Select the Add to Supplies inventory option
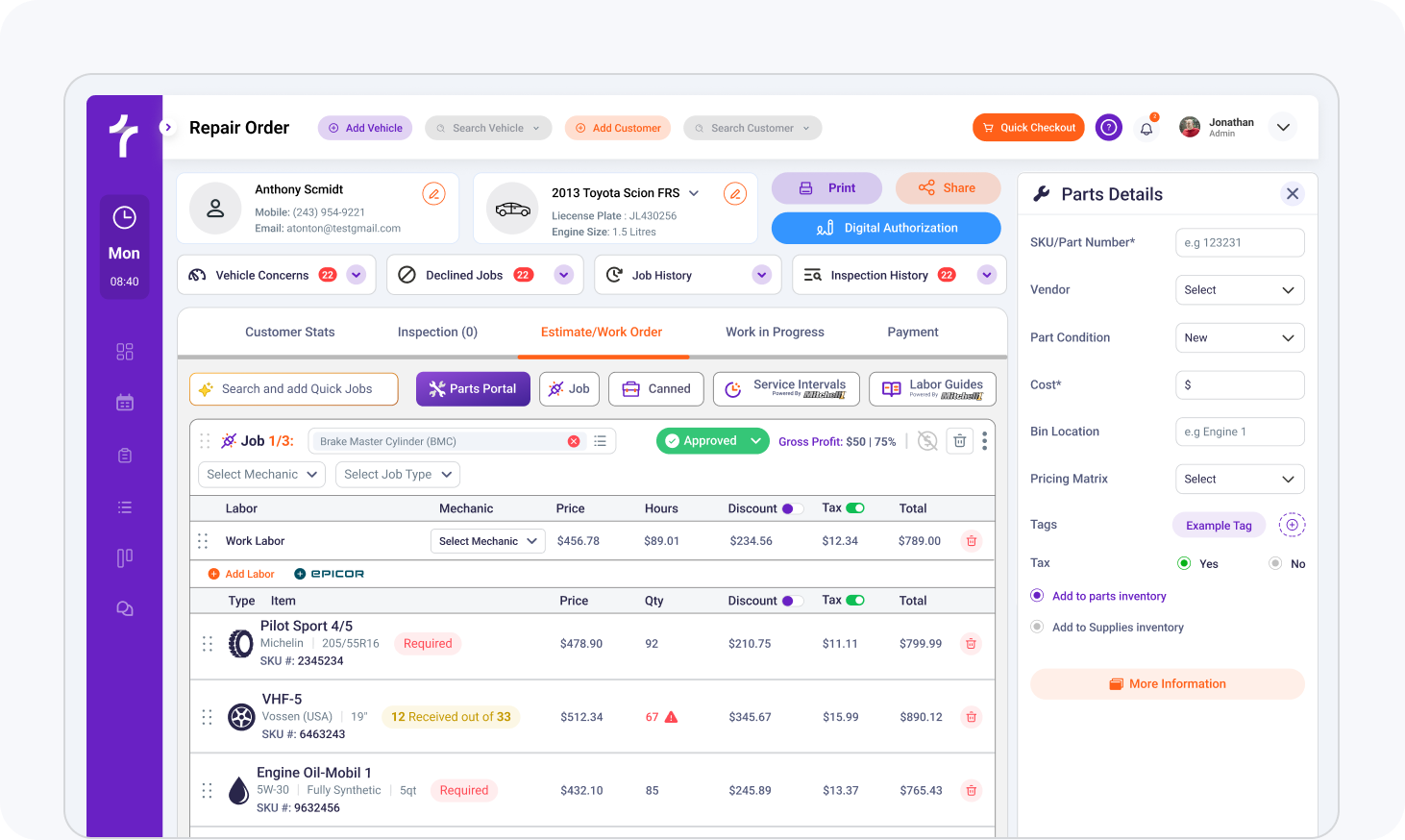This screenshot has height=840, width=1405. pyautogui.click(x=1037, y=627)
